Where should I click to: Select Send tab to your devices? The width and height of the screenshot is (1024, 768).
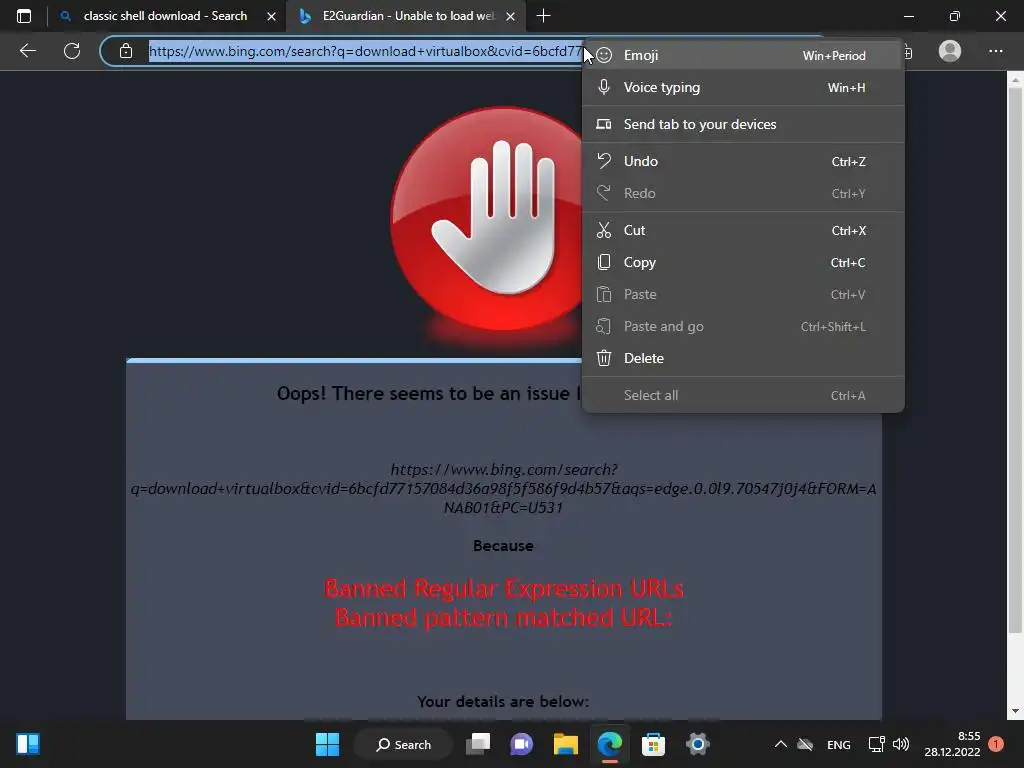pyautogui.click(x=743, y=124)
